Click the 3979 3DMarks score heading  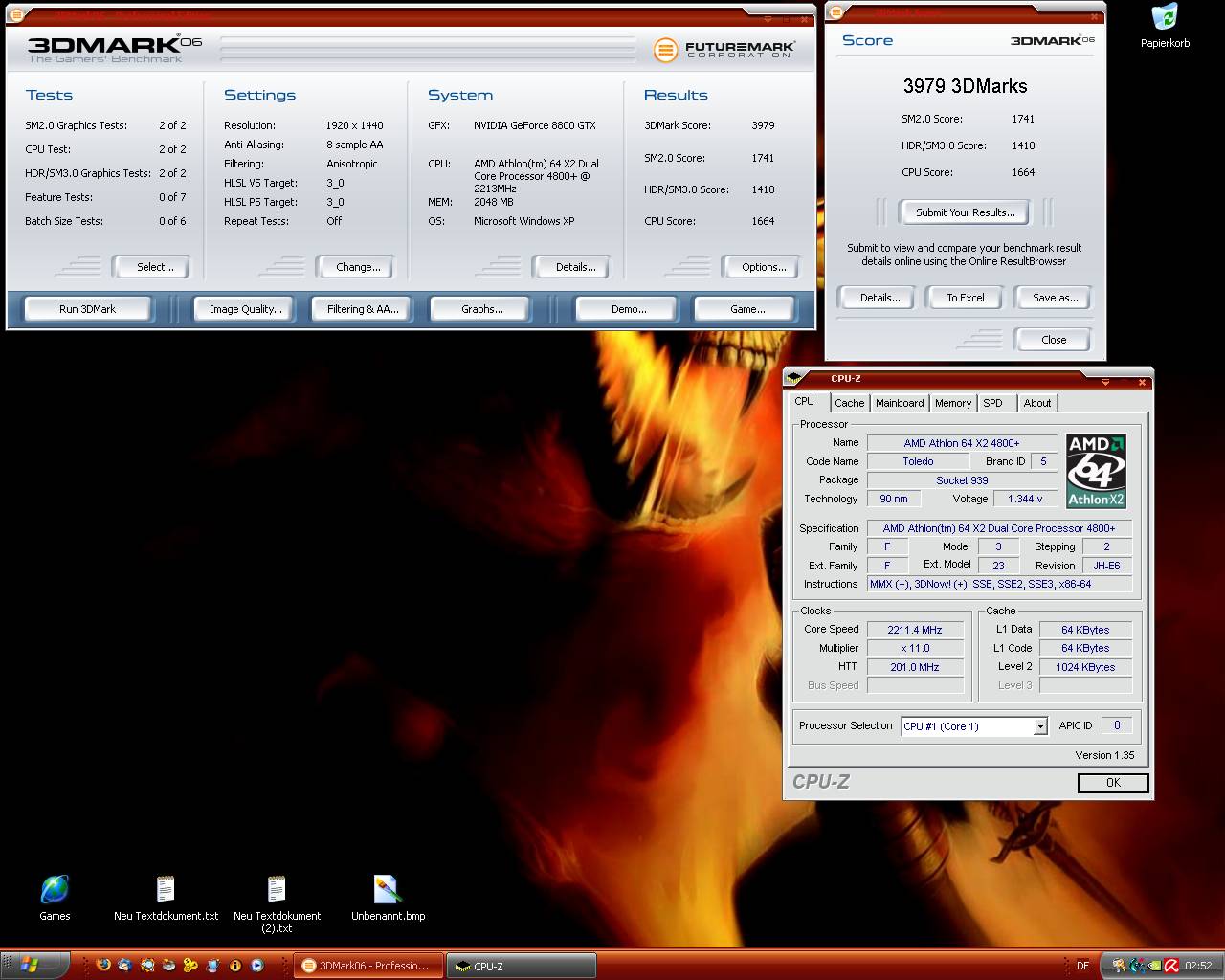(965, 86)
